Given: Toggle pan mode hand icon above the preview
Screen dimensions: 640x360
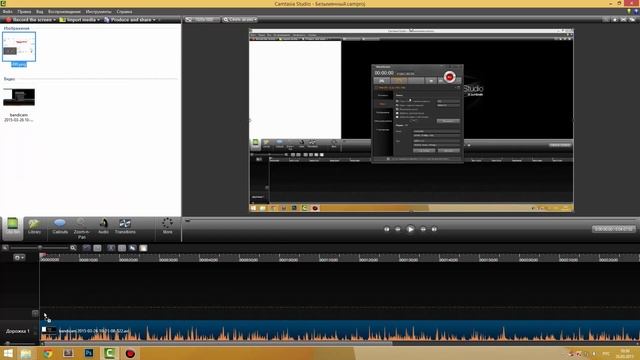Looking at the screenshot, I should coord(615,20).
